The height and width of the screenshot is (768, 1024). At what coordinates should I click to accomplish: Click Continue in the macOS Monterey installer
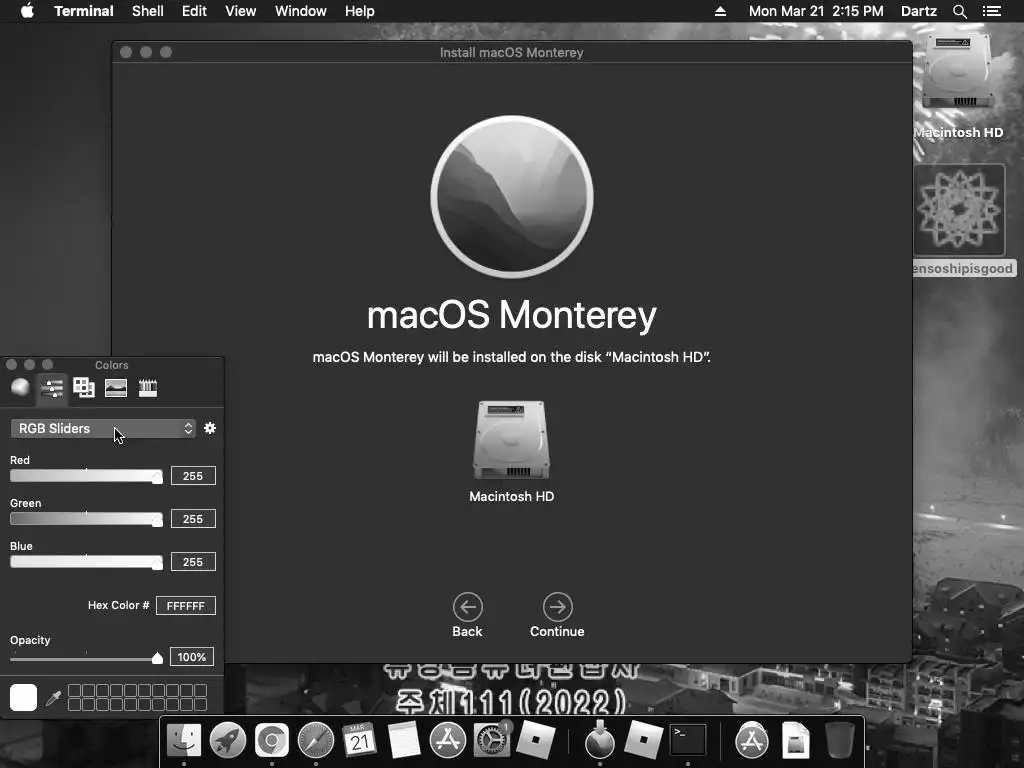[x=557, y=615]
